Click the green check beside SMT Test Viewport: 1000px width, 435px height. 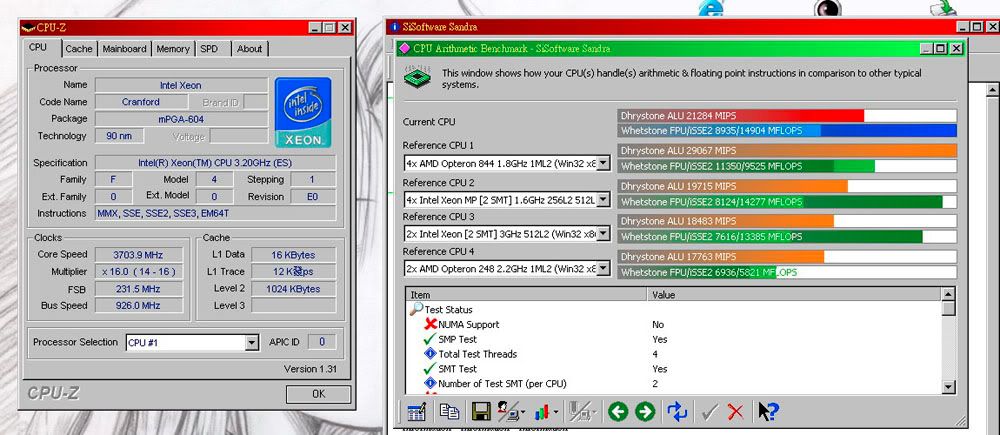[x=430, y=368]
